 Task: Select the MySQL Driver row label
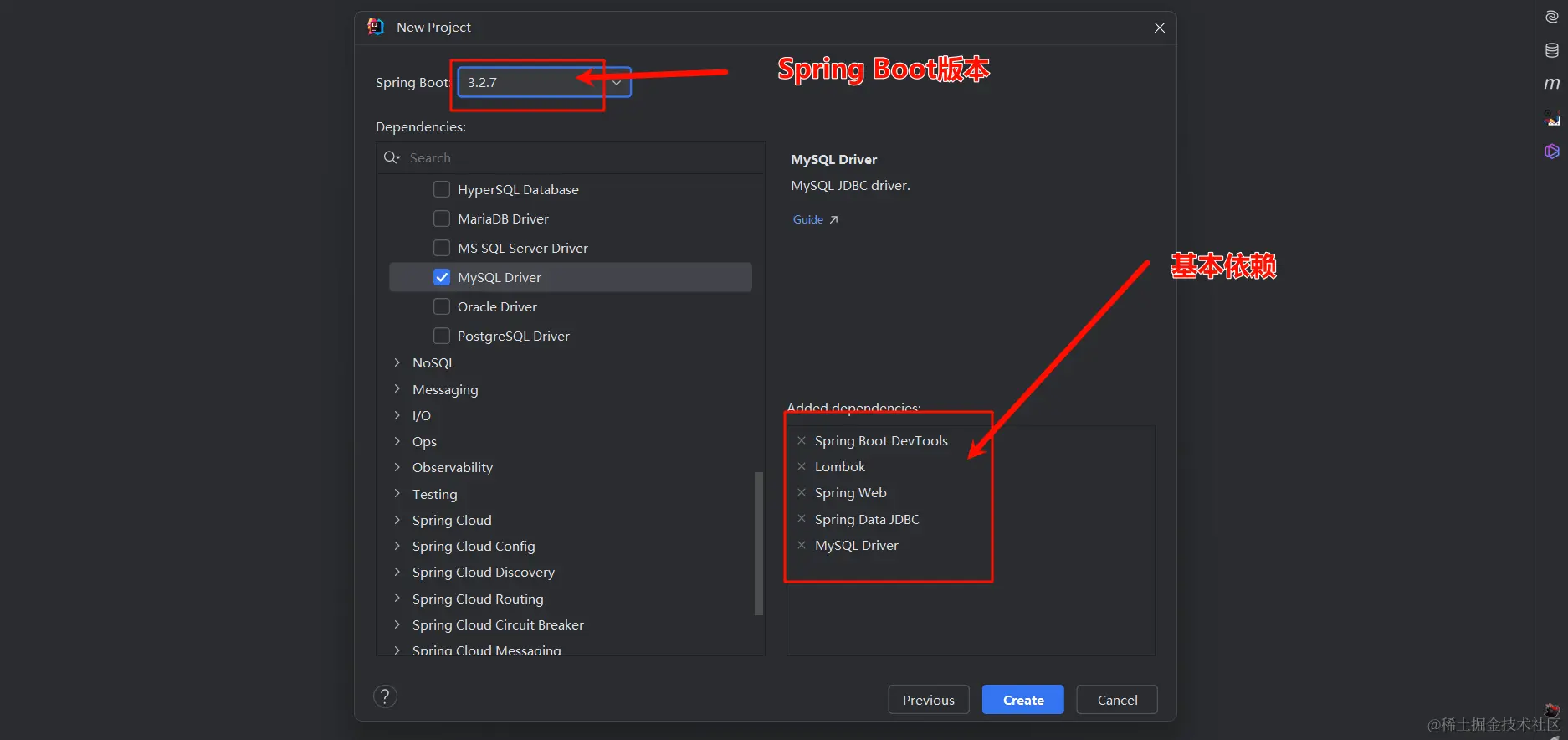[x=500, y=277]
